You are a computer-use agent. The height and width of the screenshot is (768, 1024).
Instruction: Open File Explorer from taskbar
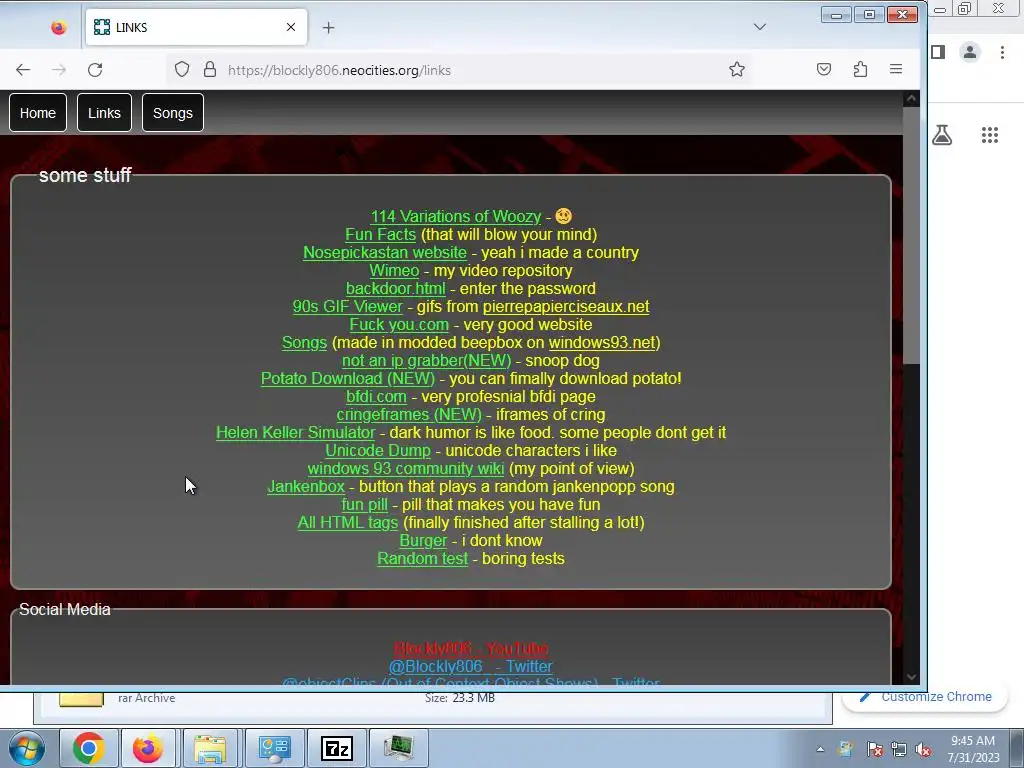(210, 748)
